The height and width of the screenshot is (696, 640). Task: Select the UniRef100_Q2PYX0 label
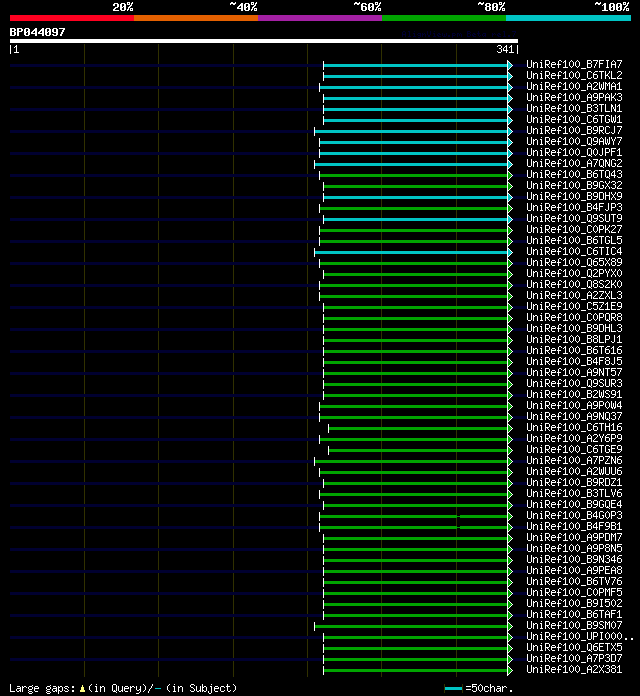point(574,273)
